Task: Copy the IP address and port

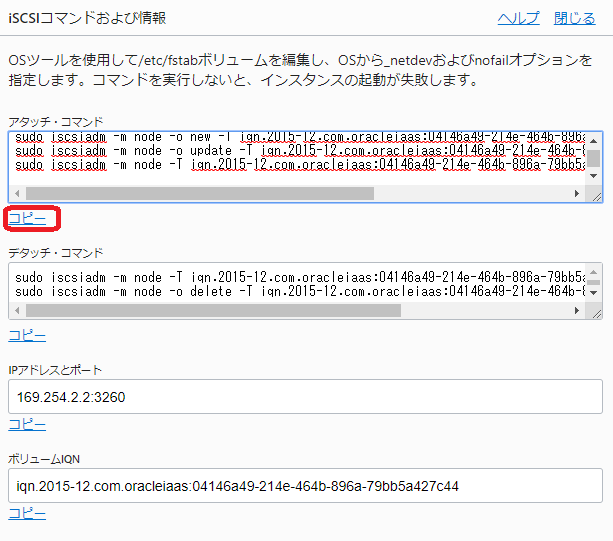Action: pyautogui.click(x=27, y=424)
